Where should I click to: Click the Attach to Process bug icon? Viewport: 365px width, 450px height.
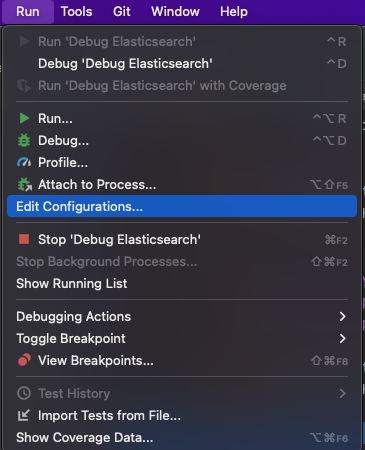pos(25,185)
